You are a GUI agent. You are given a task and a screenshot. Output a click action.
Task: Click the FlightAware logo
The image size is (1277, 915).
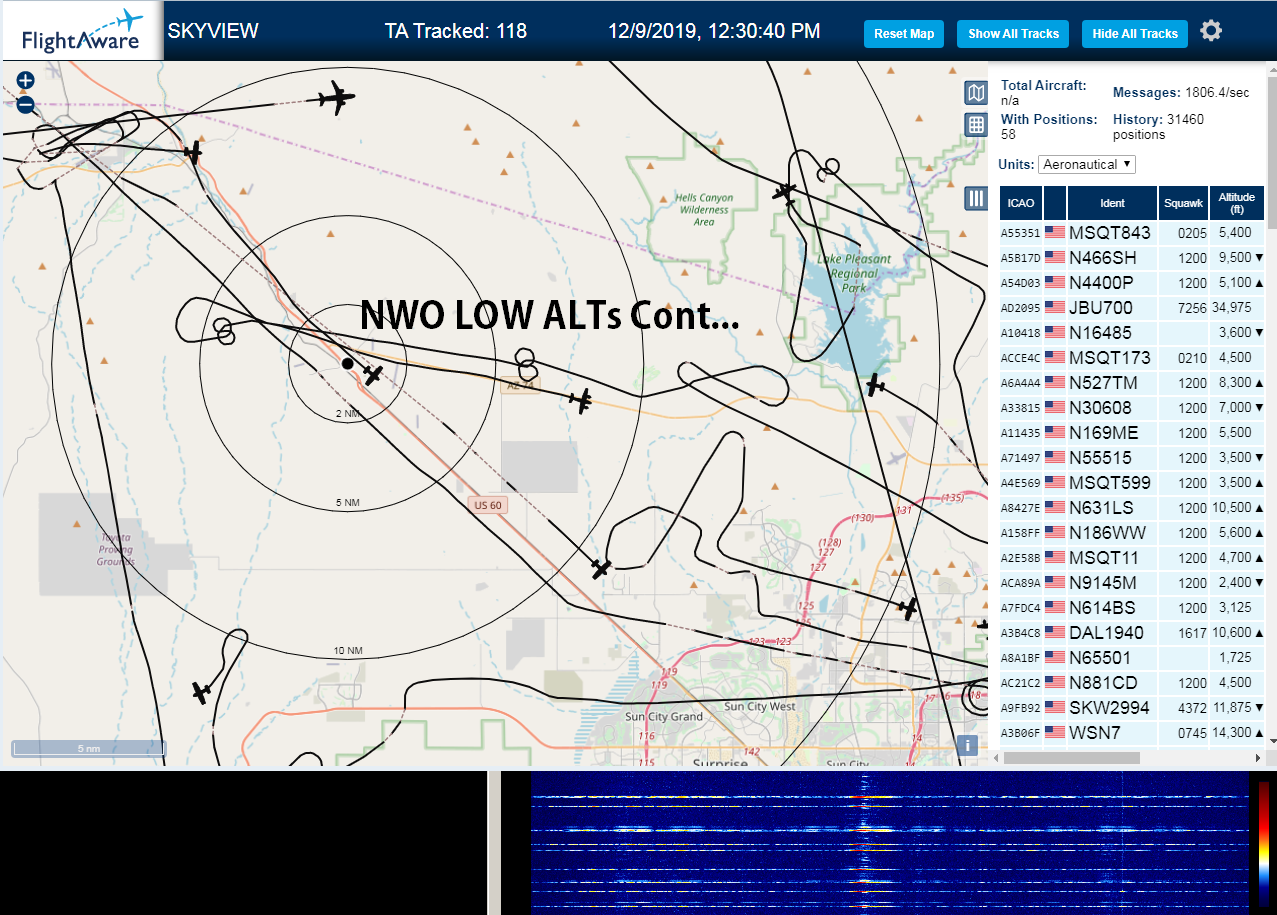pos(82,30)
